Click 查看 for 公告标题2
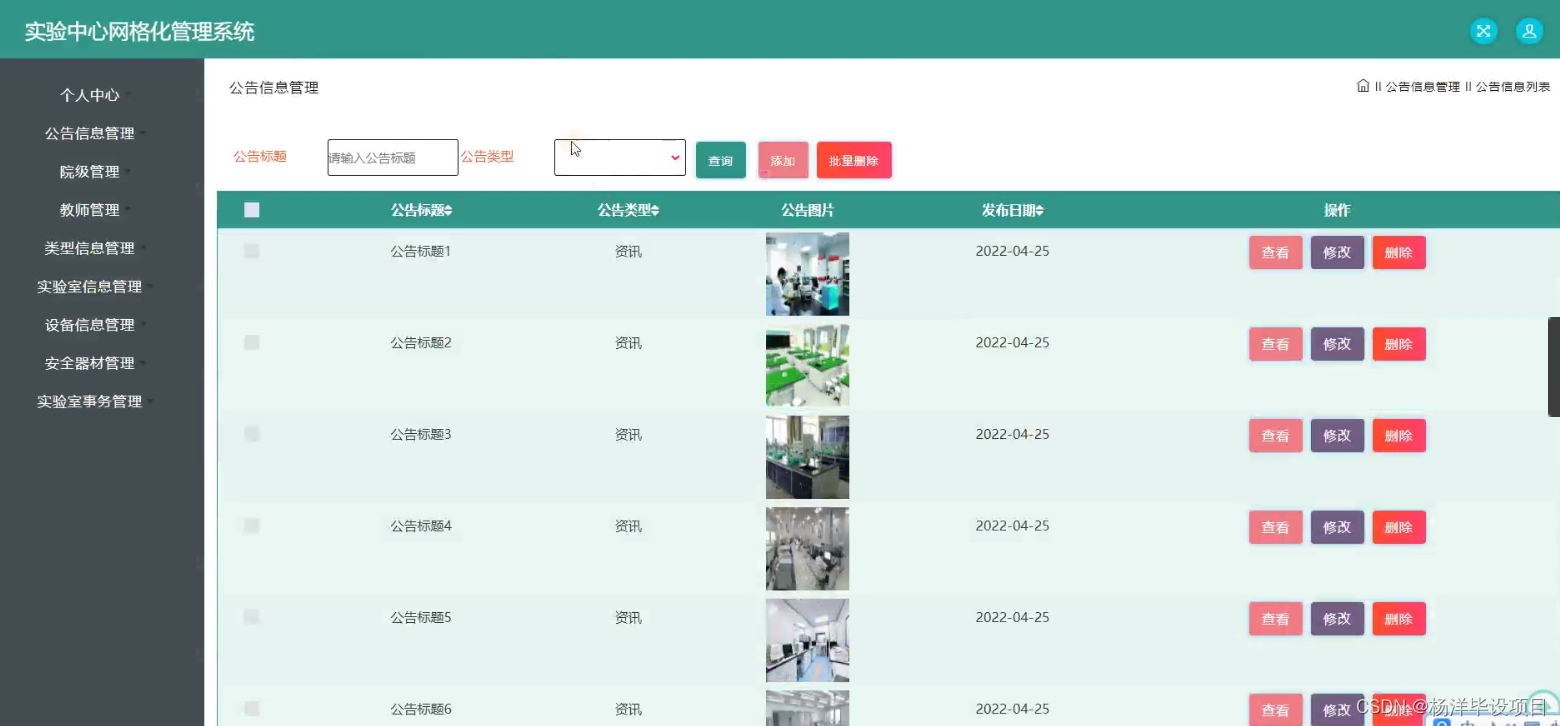This screenshot has height=726, width=1560. coord(1275,344)
